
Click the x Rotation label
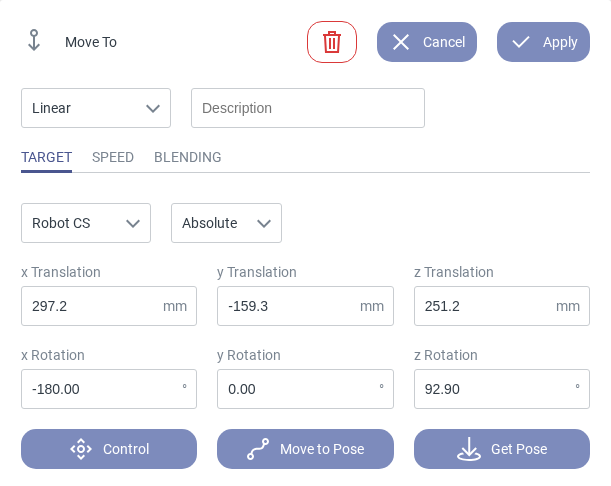pos(53,355)
